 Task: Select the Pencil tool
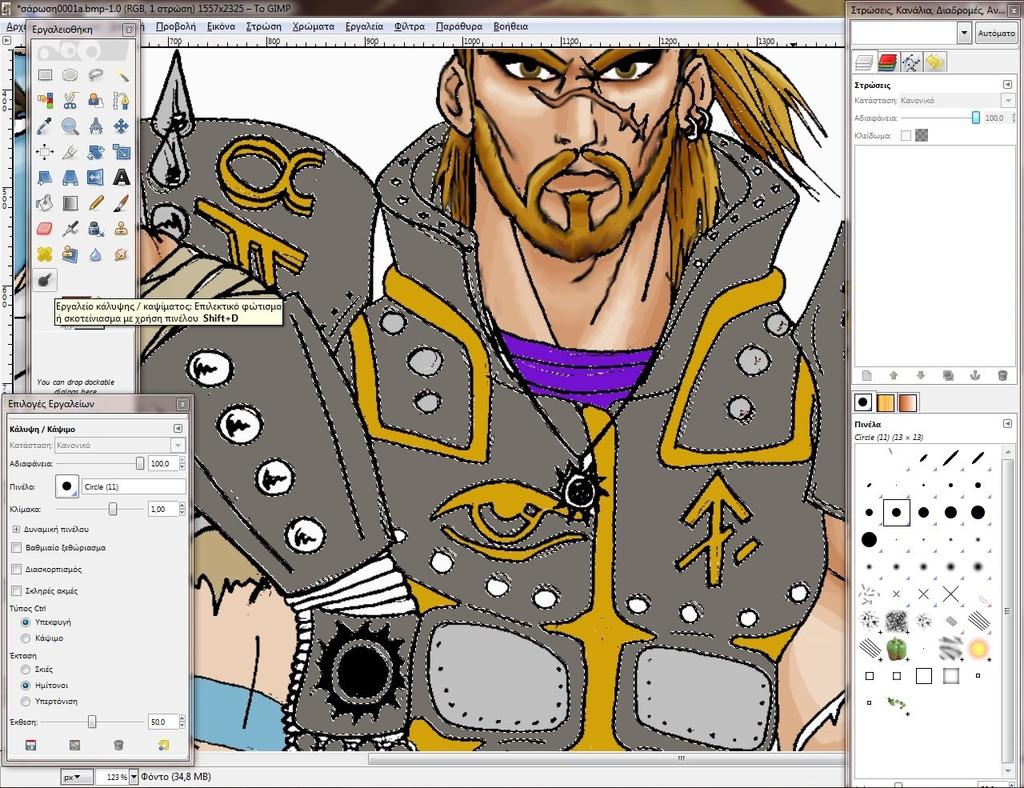(95, 203)
